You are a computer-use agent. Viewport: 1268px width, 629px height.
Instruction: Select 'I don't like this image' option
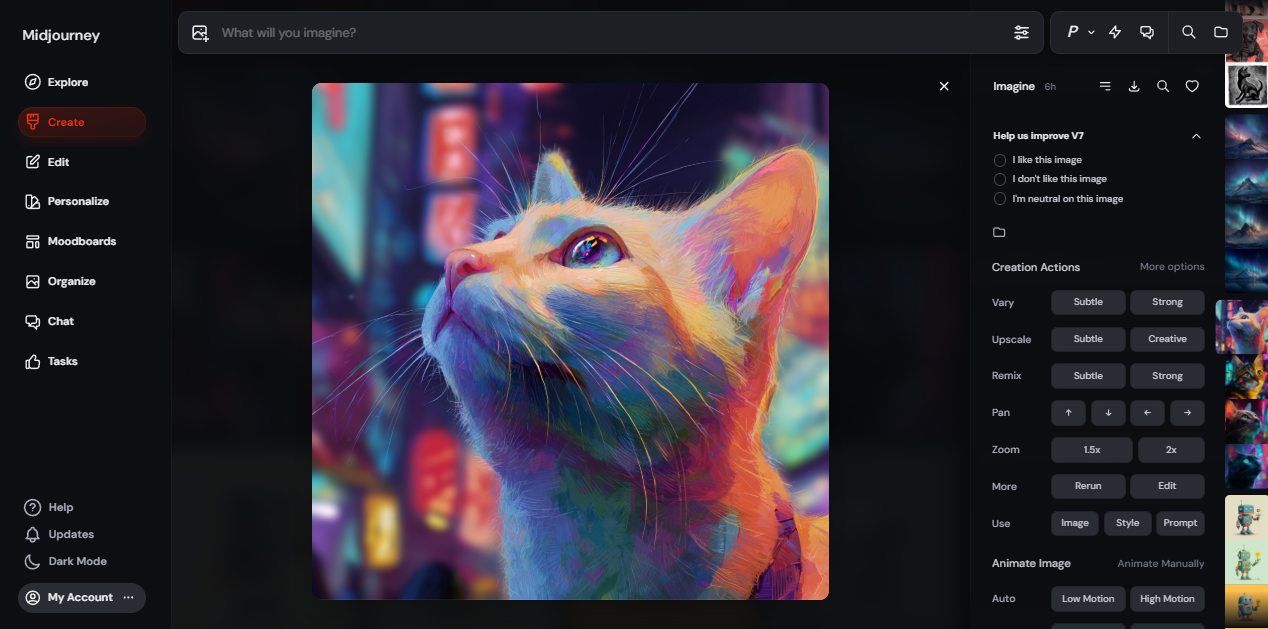click(1000, 179)
